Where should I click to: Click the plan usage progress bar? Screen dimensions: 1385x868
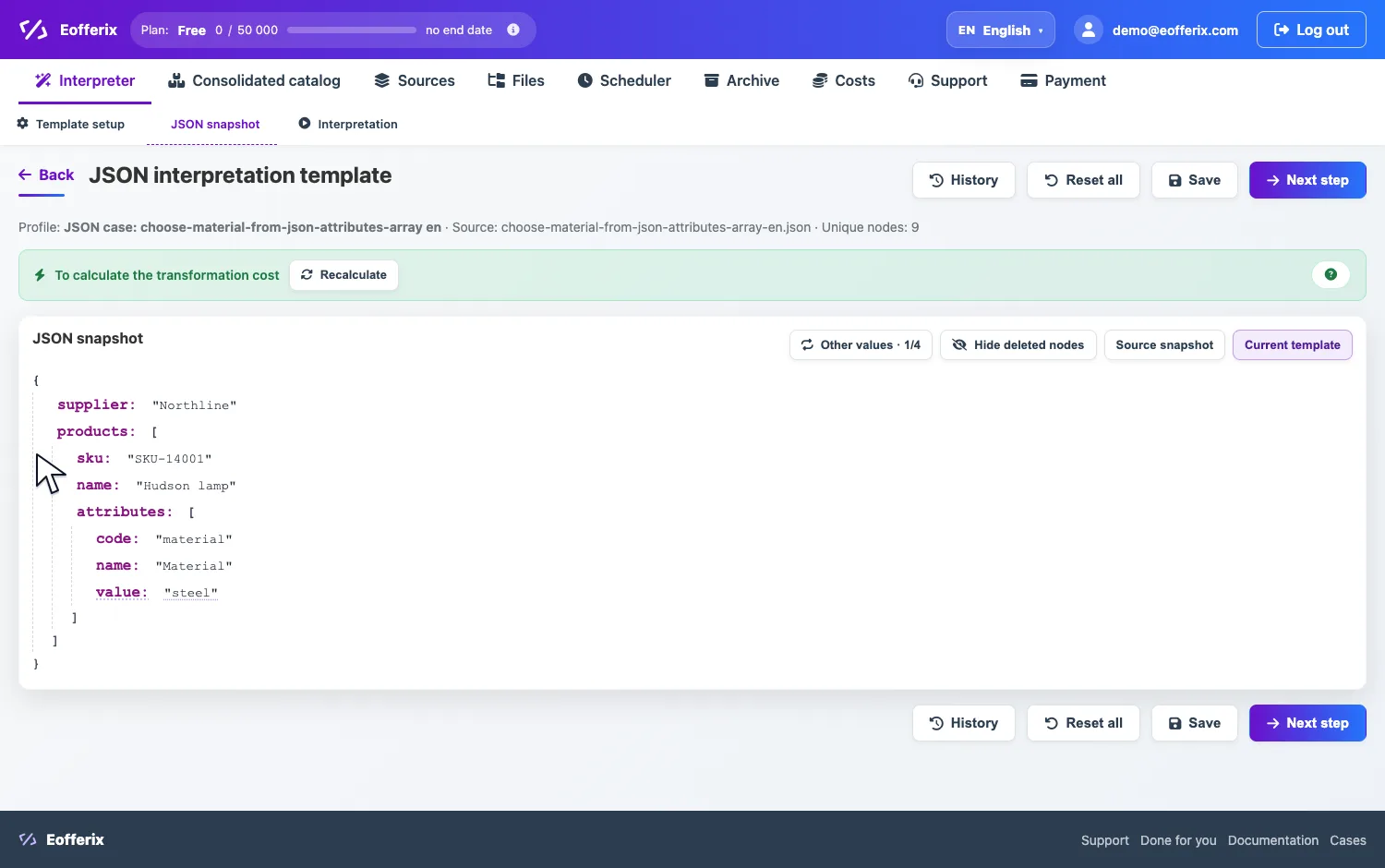coord(352,30)
